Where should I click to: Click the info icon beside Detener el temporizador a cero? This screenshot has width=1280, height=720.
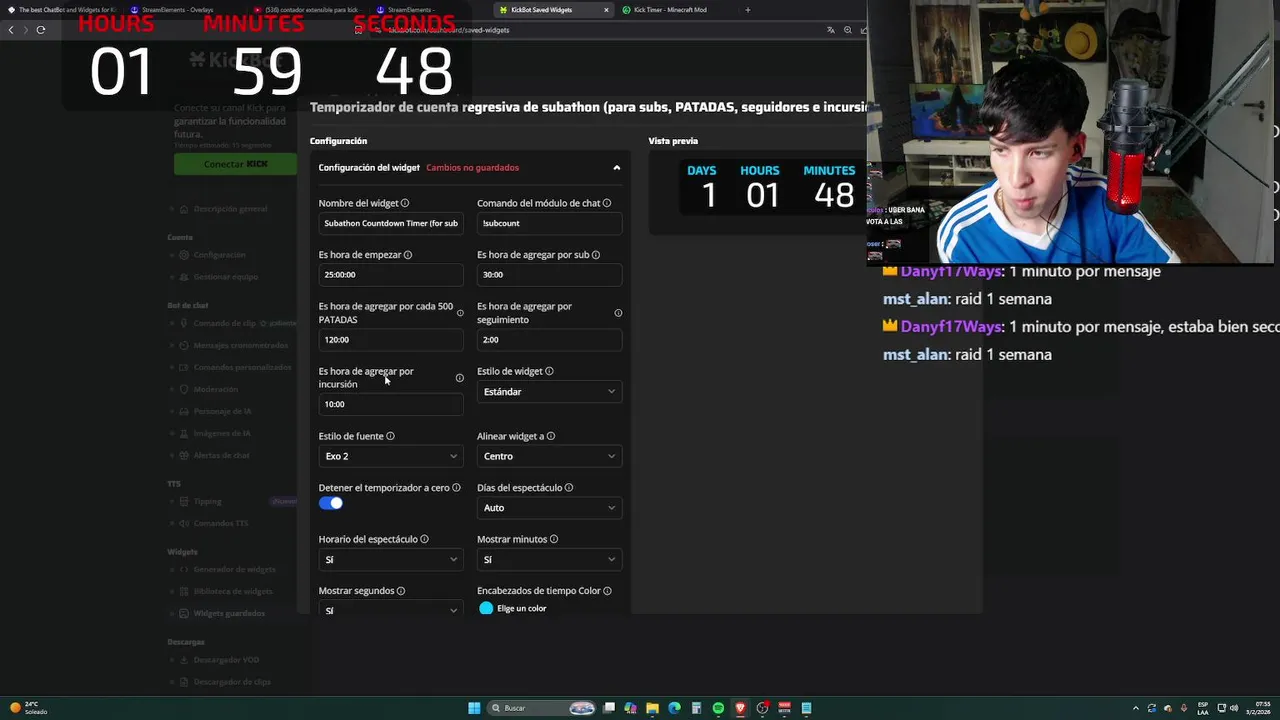point(456,488)
